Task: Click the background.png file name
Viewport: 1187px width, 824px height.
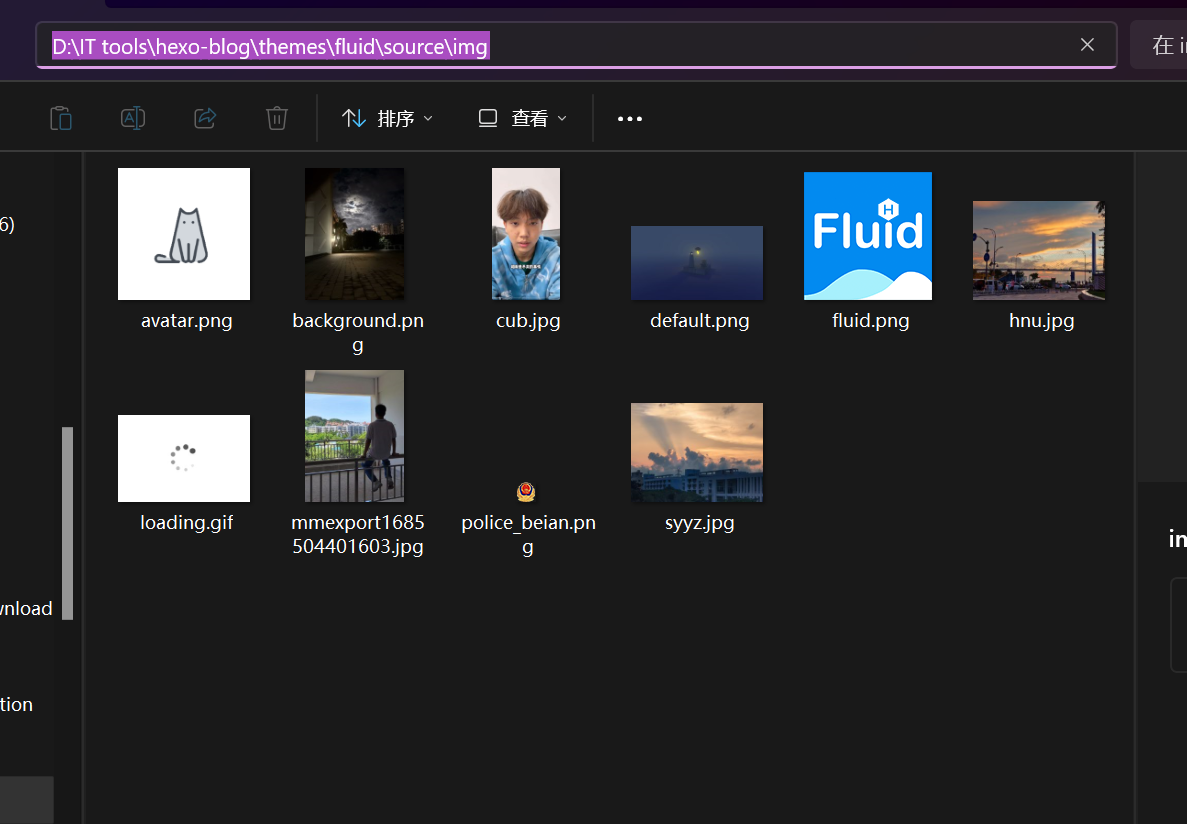Action: click(x=358, y=332)
